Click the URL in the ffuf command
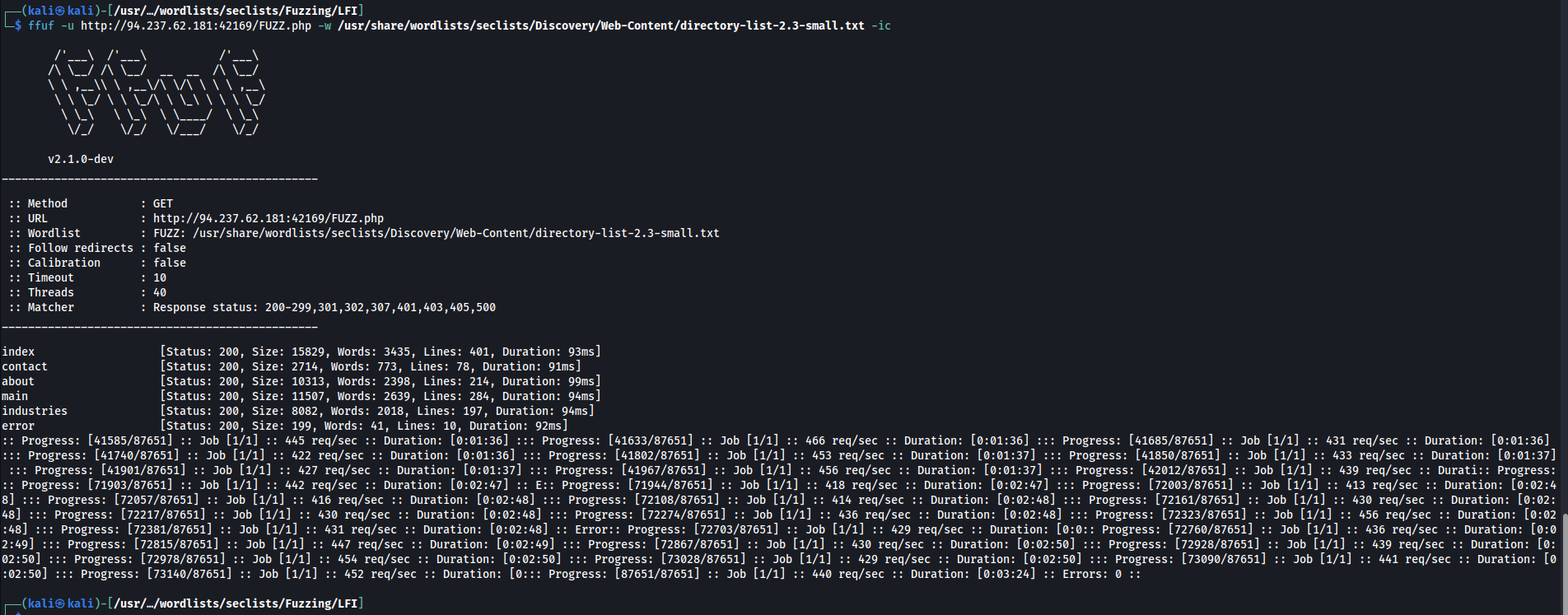Image resolution: width=1568 pixels, height=615 pixels. coord(196,26)
